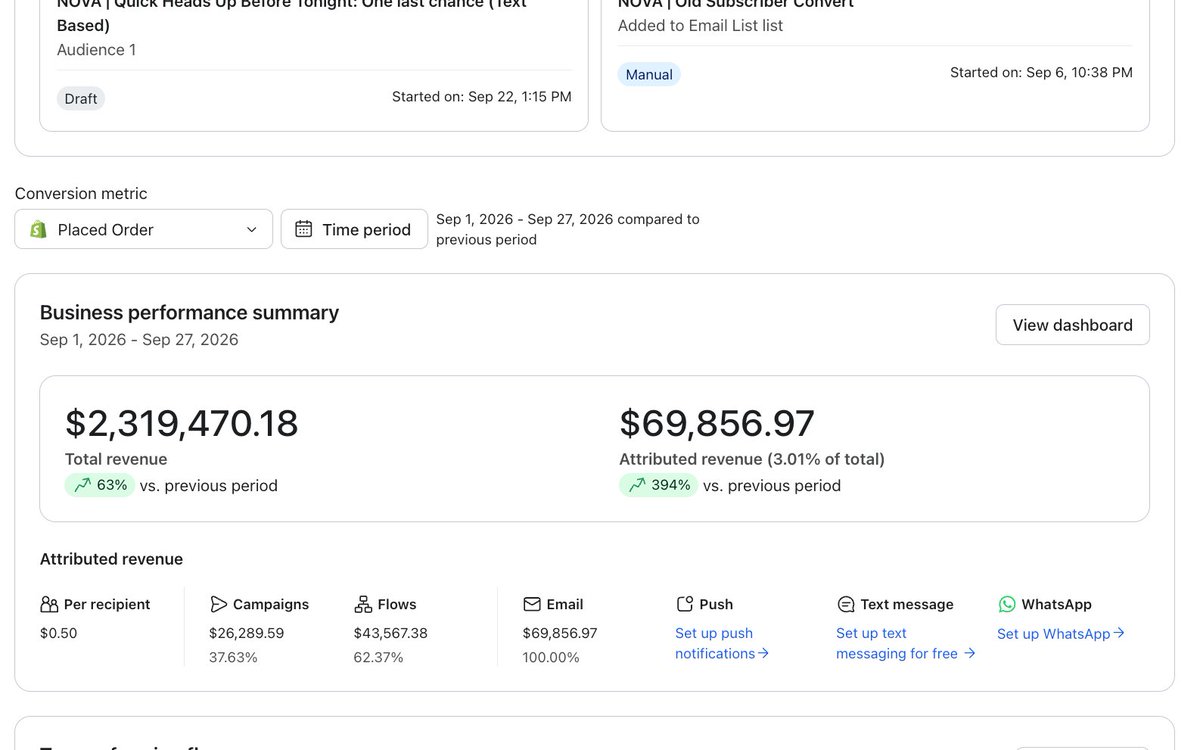Click the Text message bubble icon
Screen dimensions: 1200x750
[x=846, y=604]
